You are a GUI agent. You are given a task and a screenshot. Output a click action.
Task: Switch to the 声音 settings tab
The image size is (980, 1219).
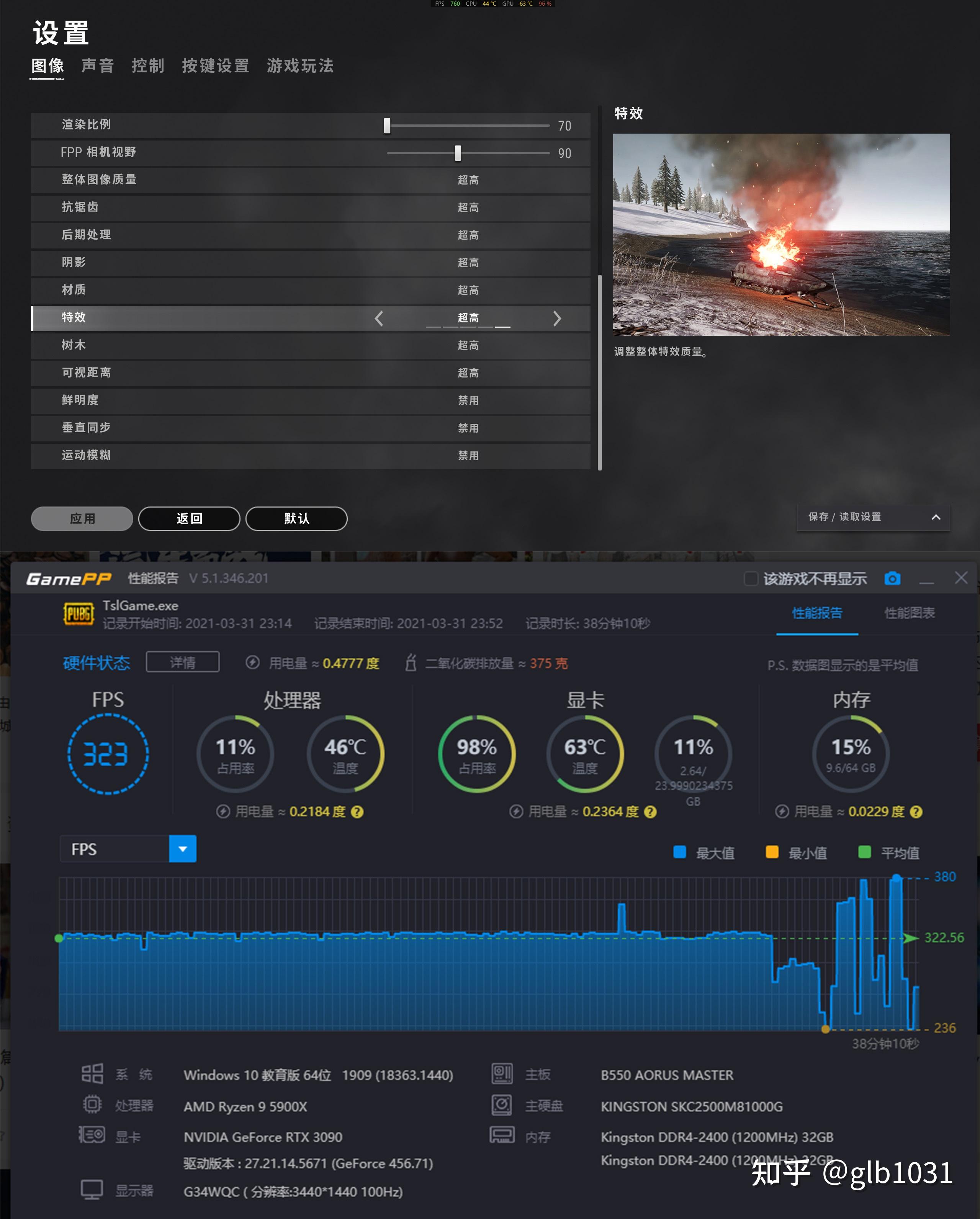point(98,65)
